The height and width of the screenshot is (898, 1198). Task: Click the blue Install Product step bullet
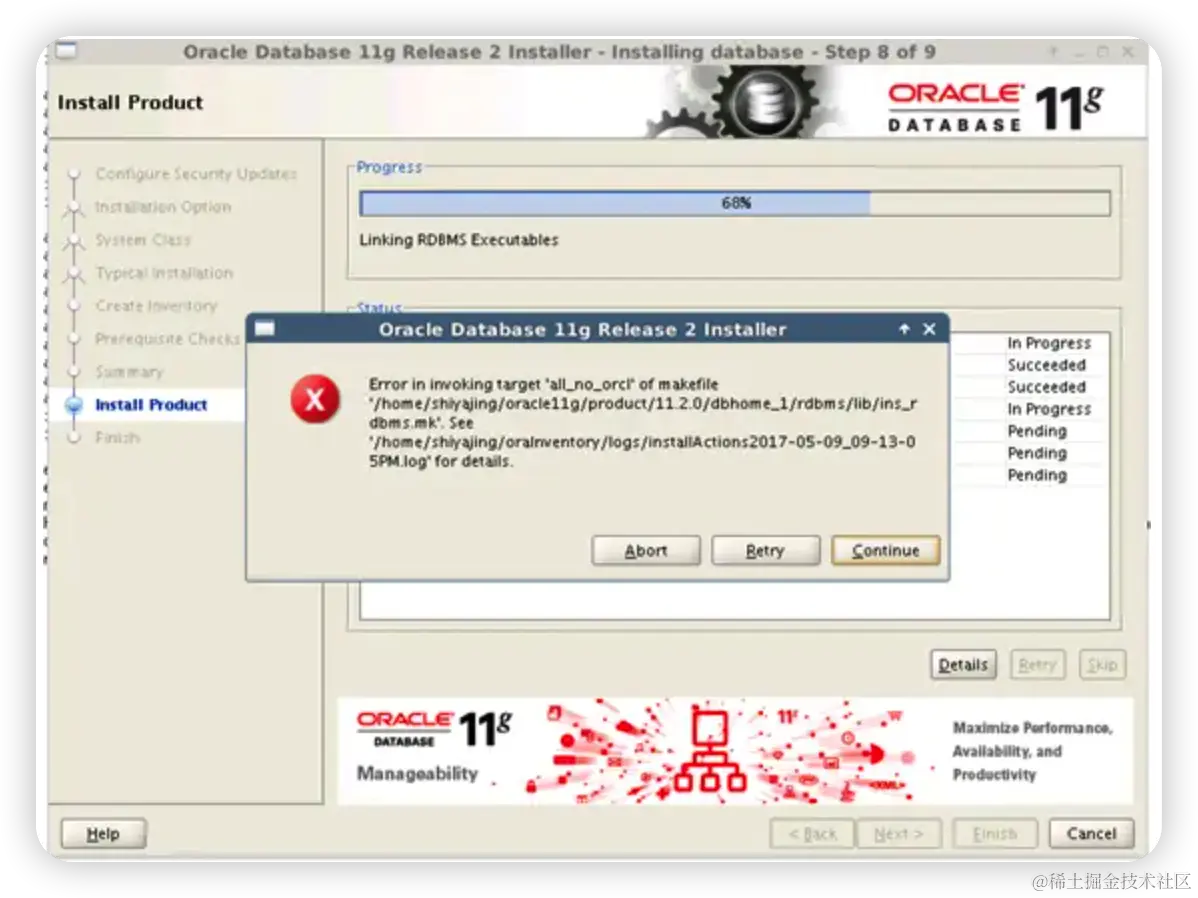pos(74,405)
